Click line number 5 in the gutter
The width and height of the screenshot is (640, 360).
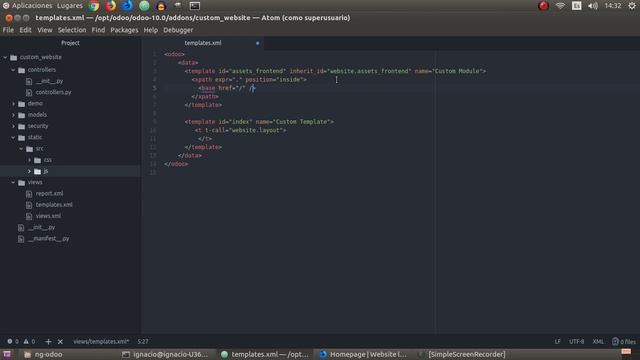click(155, 88)
